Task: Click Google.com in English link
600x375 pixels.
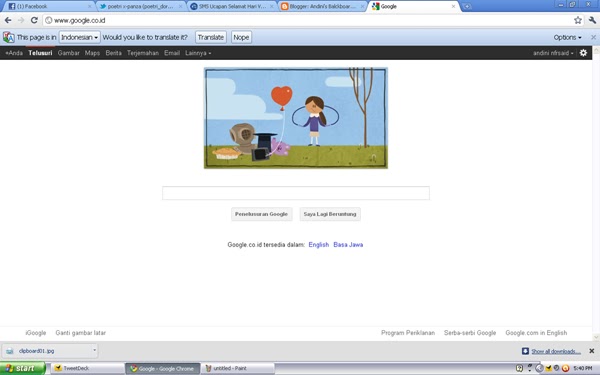Action: (x=536, y=333)
